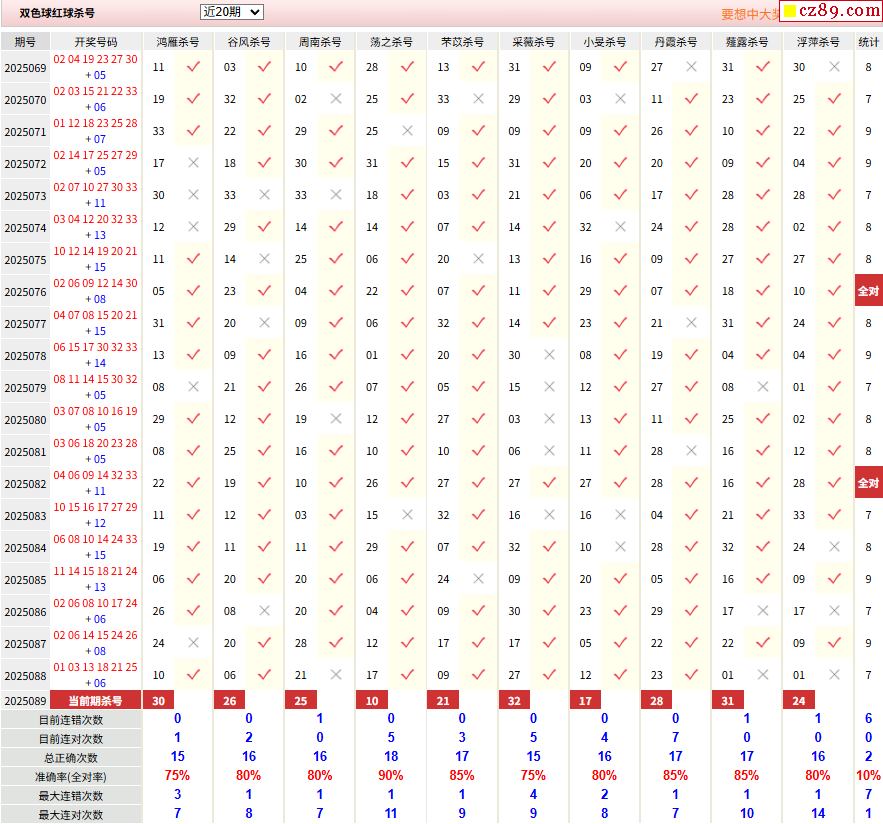Click the 目前连对次数 row label
The width and height of the screenshot is (883, 824).
point(71,739)
